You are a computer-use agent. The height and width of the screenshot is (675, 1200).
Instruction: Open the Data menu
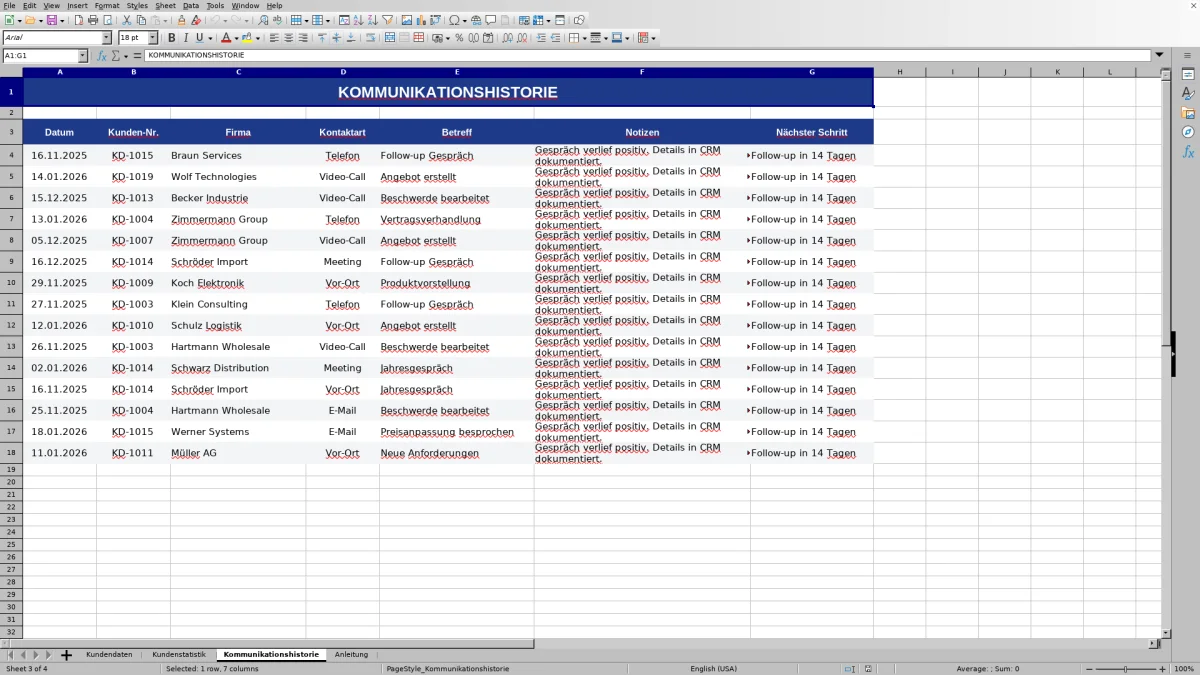point(190,5)
